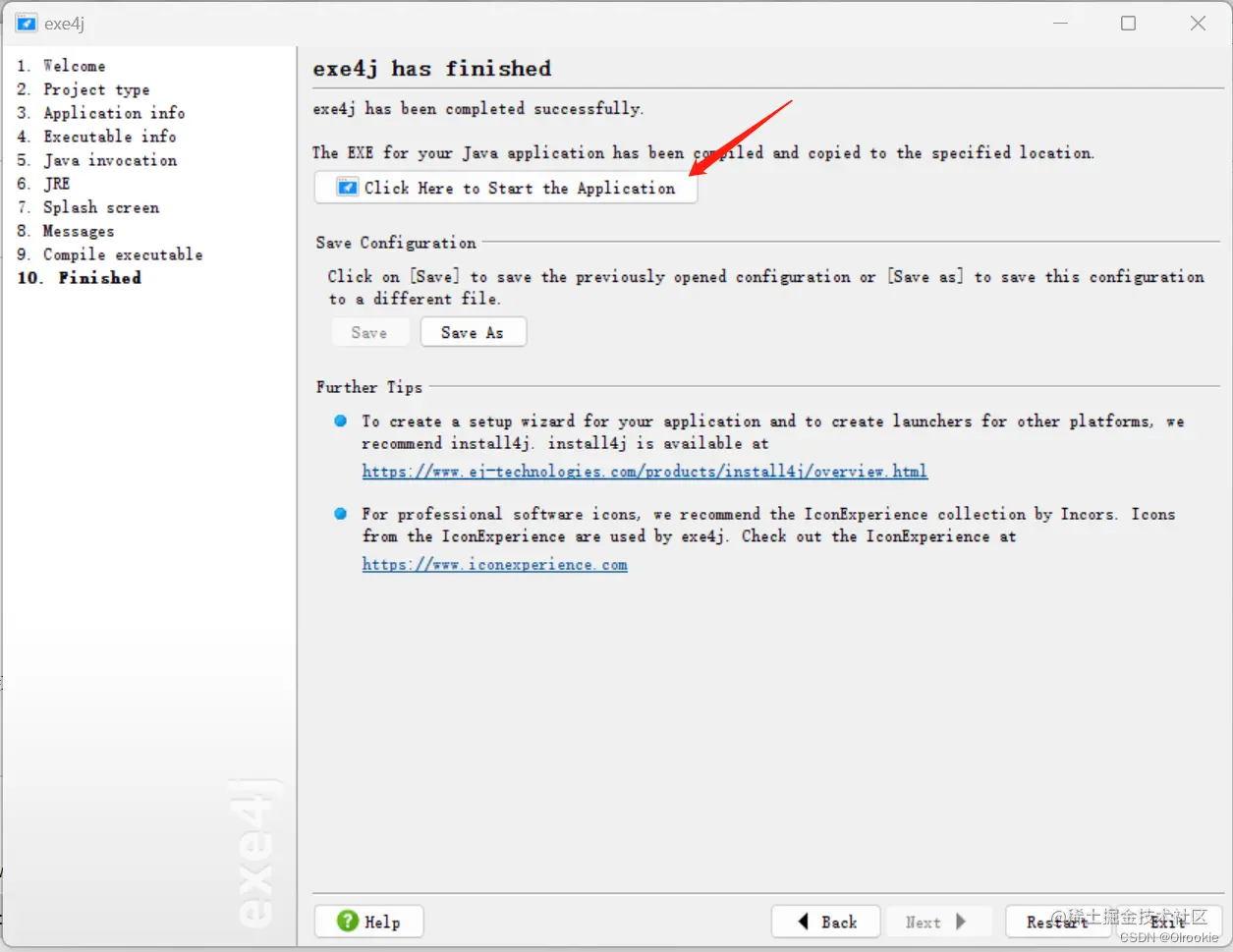Viewport: 1233px width, 952px height.
Task: Click the Exit button
Action: click(x=1169, y=922)
